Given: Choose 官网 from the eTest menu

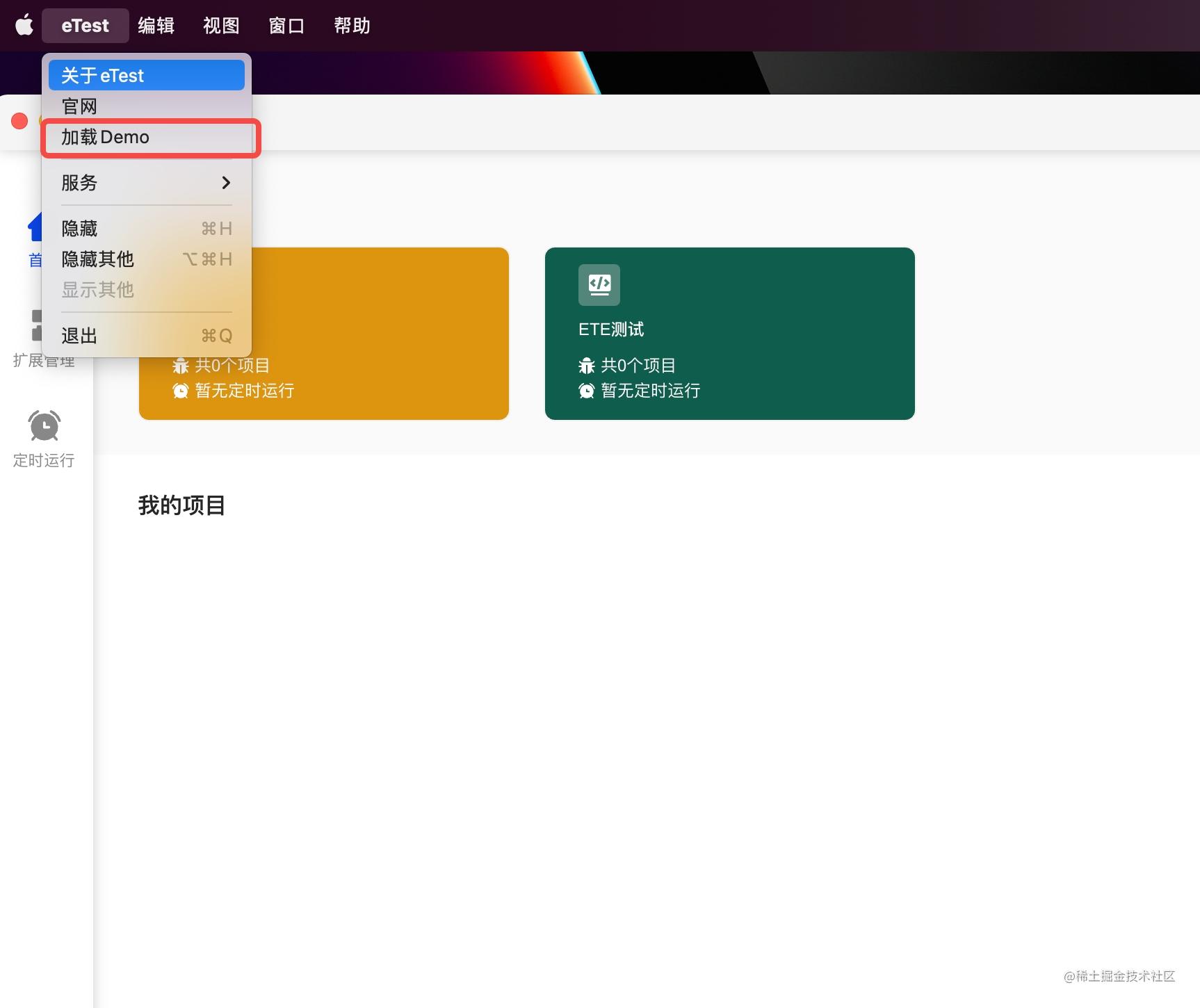Looking at the screenshot, I should tap(147, 106).
